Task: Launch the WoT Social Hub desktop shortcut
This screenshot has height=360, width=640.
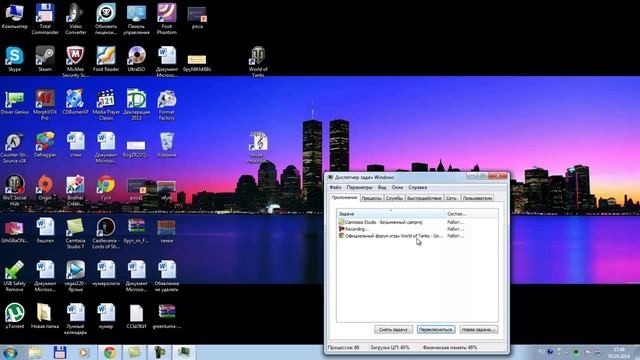Action: (x=14, y=191)
